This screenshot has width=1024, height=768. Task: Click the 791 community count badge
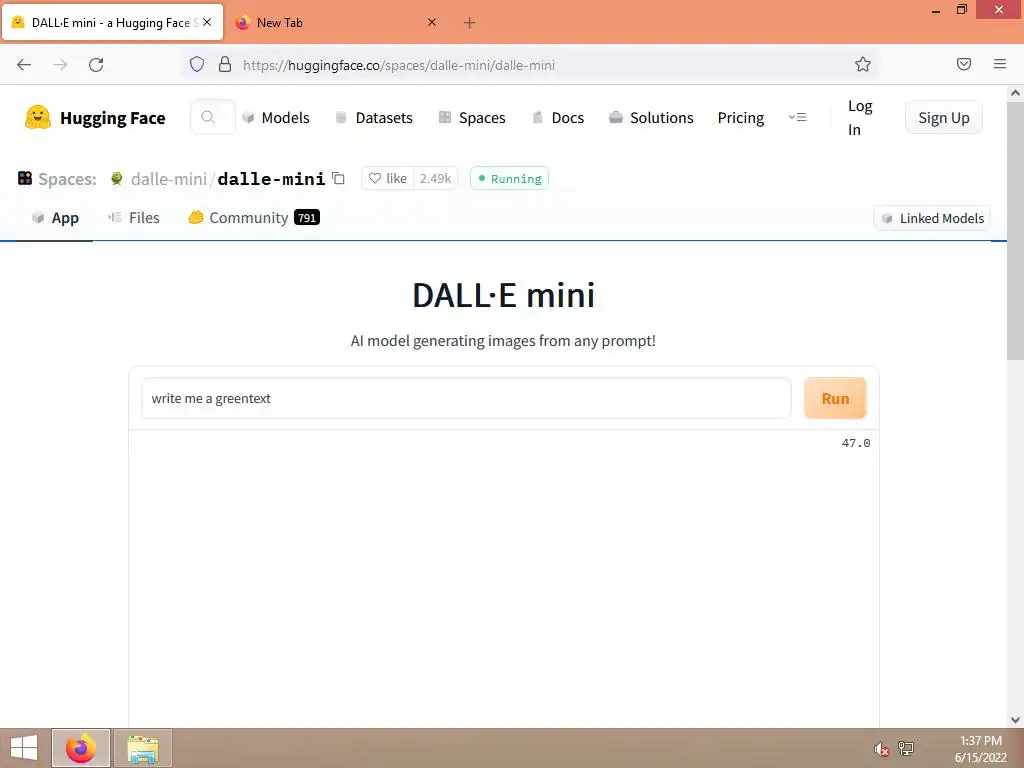click(307, 217)
